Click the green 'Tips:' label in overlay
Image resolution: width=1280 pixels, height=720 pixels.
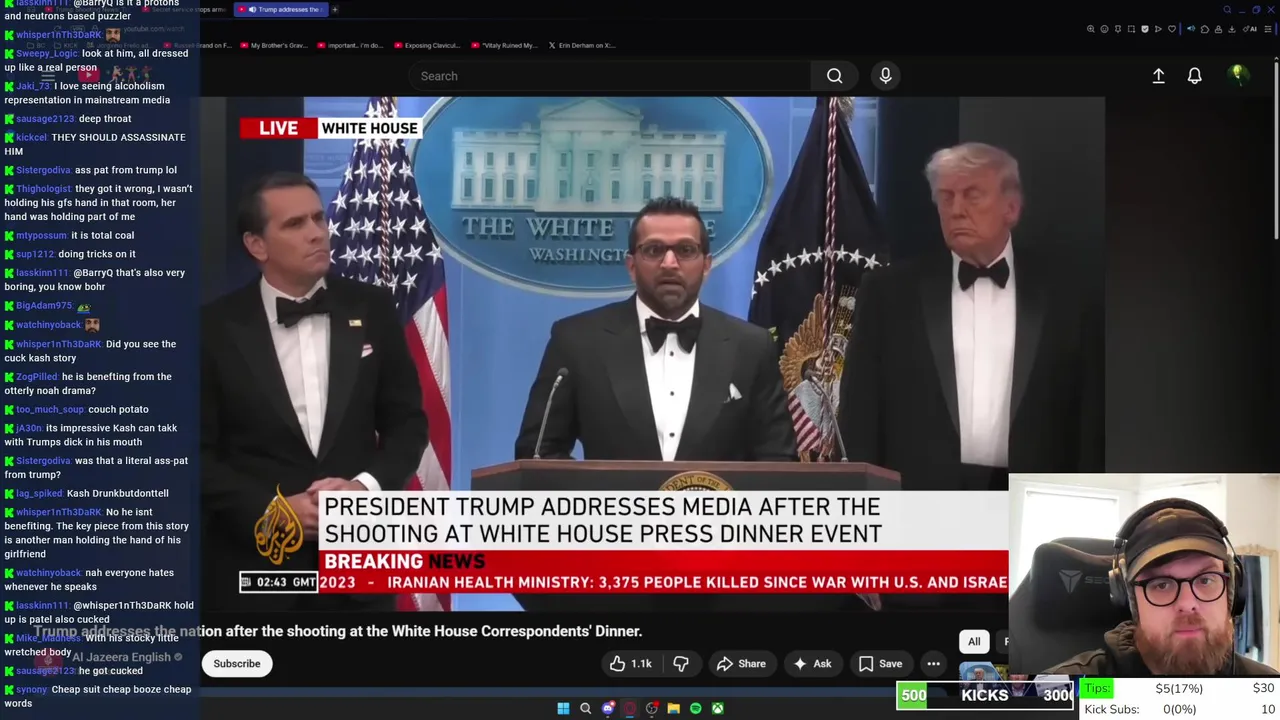pos(1097,688)
